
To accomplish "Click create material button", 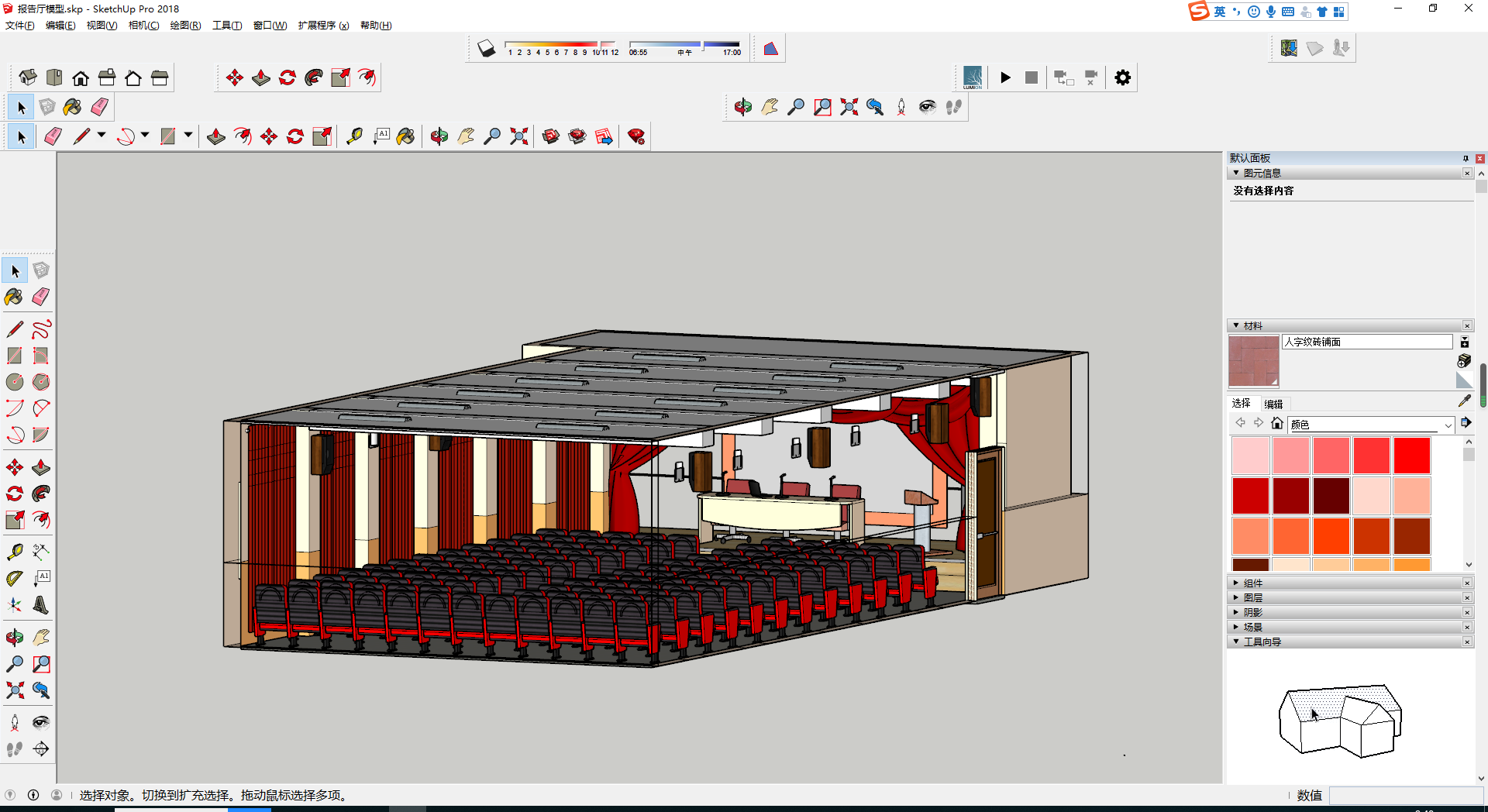I will tap(1464, 361).
